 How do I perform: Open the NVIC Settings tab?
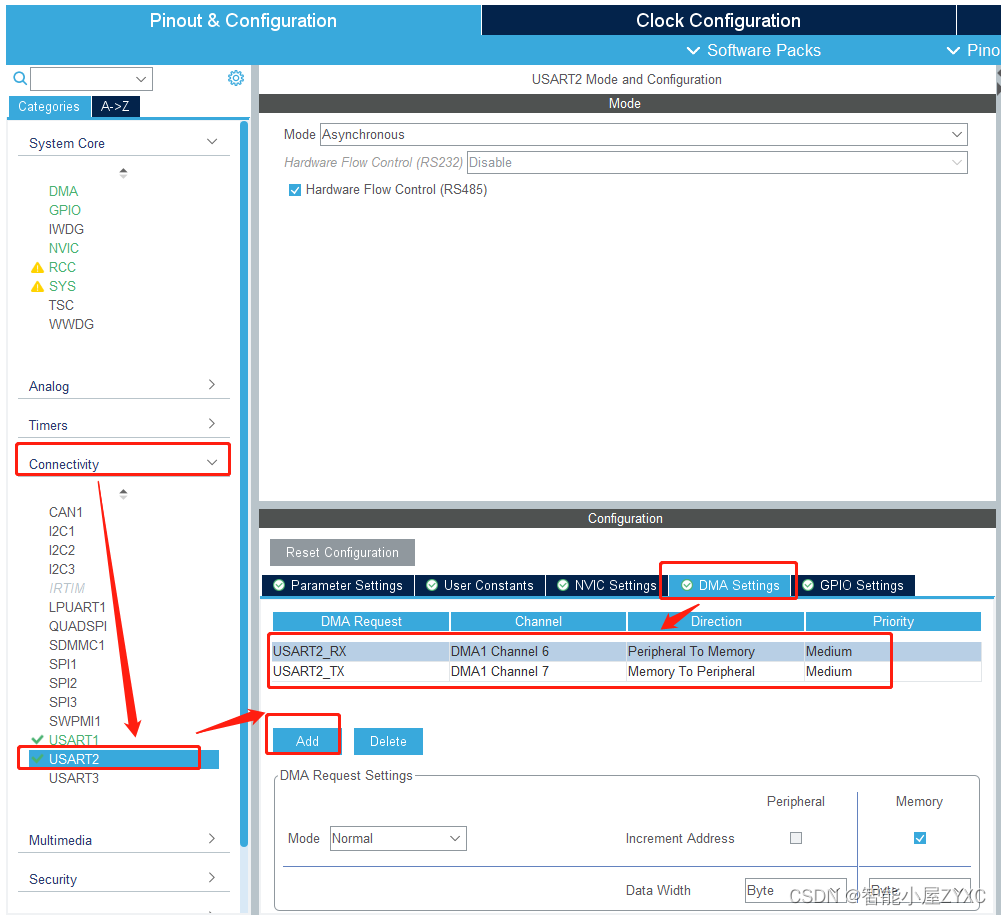click(x=606, y=586)
